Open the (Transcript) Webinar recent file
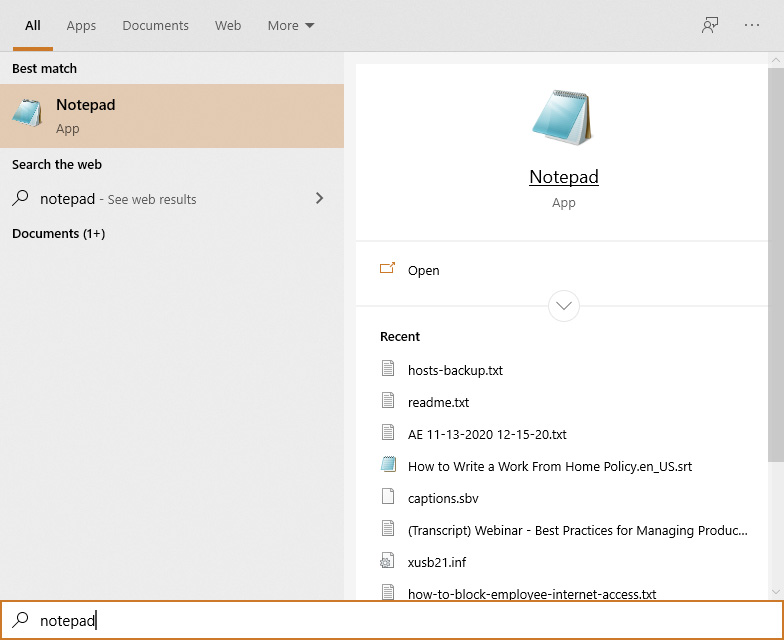 tap(578, 530)
